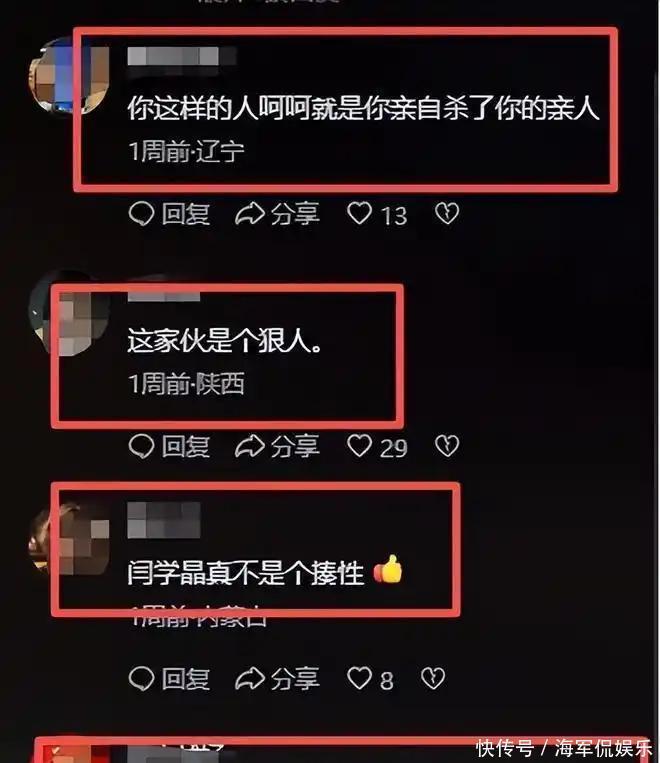This screenshot has width=660, height=763.
Task: Like the comment with 13 likes
Action: pyautogui.click(x=377, y=214)
